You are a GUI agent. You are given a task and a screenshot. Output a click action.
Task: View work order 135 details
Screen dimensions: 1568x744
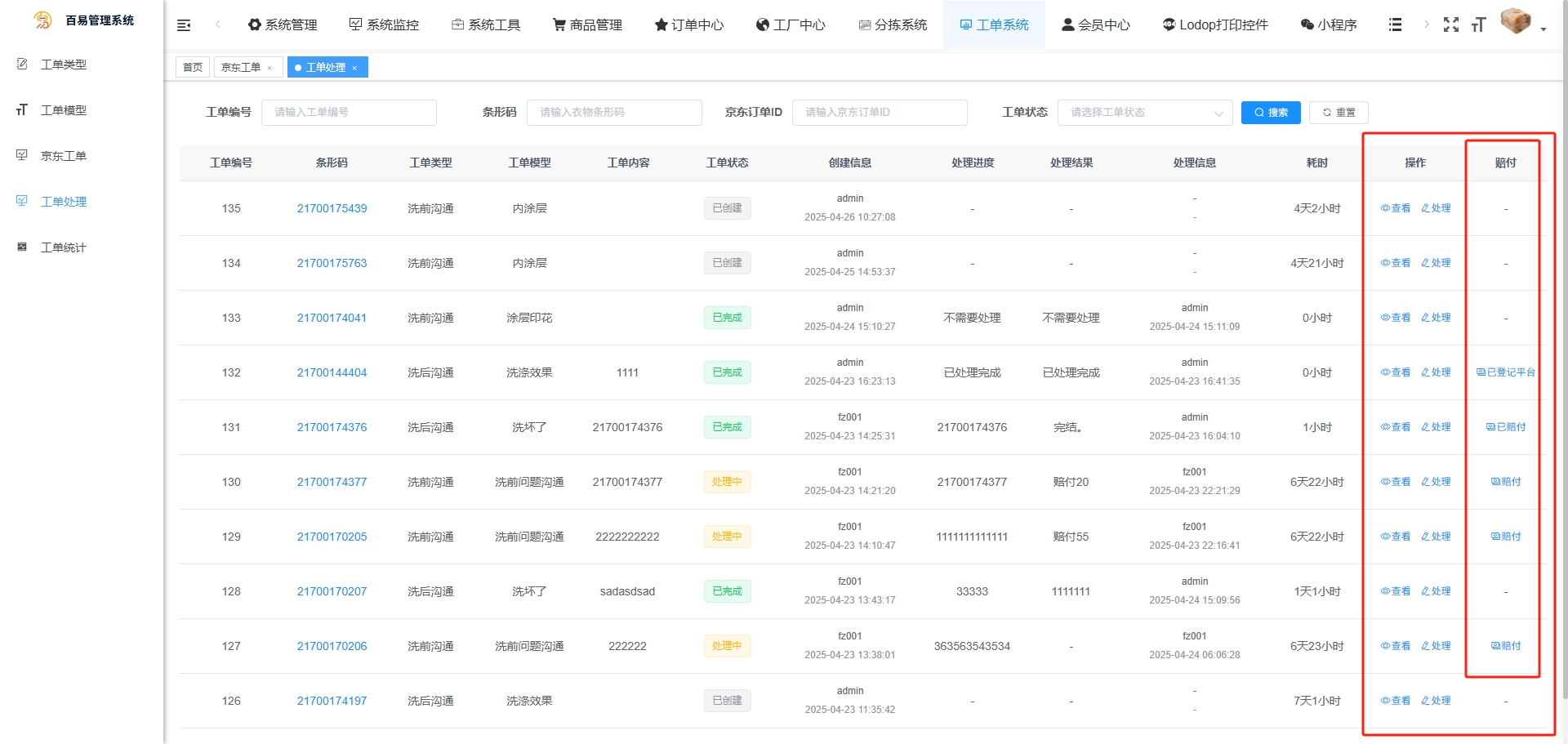point(1396,208)
